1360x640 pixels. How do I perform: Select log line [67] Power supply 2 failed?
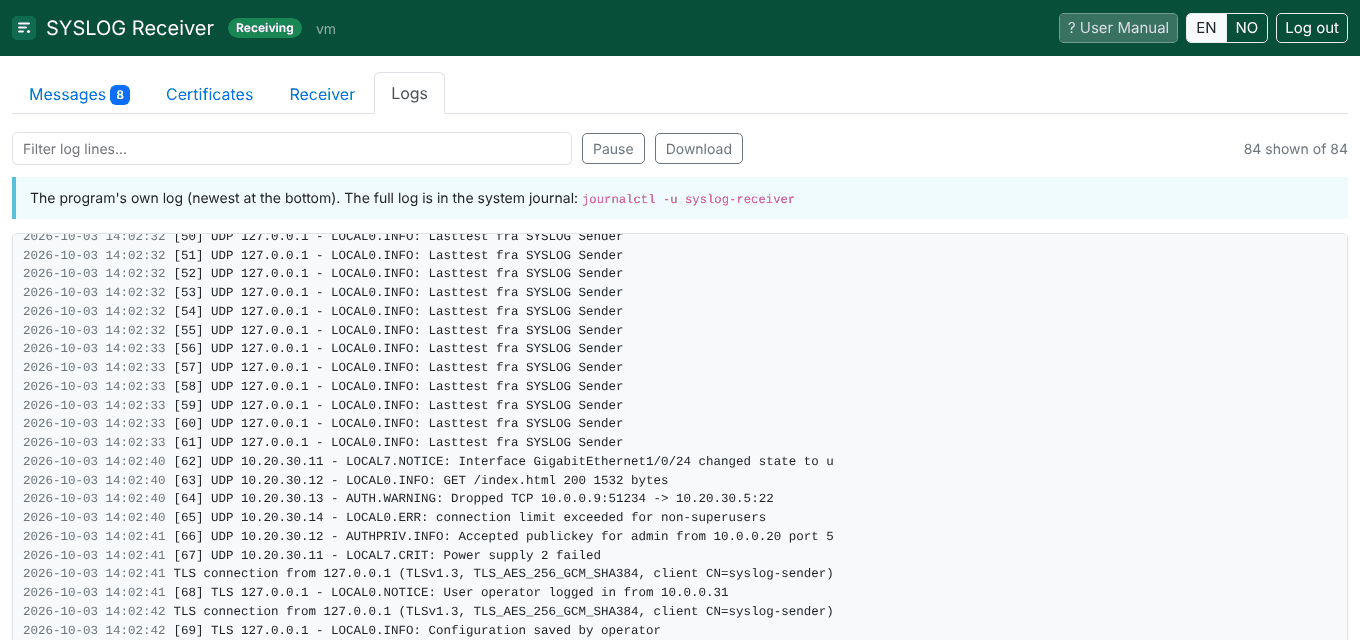pos(312,555)
